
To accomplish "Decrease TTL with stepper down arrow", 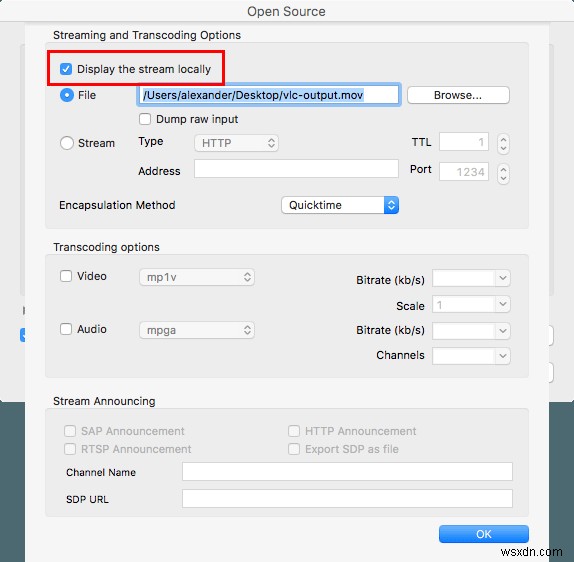I will tap(503, 148).
